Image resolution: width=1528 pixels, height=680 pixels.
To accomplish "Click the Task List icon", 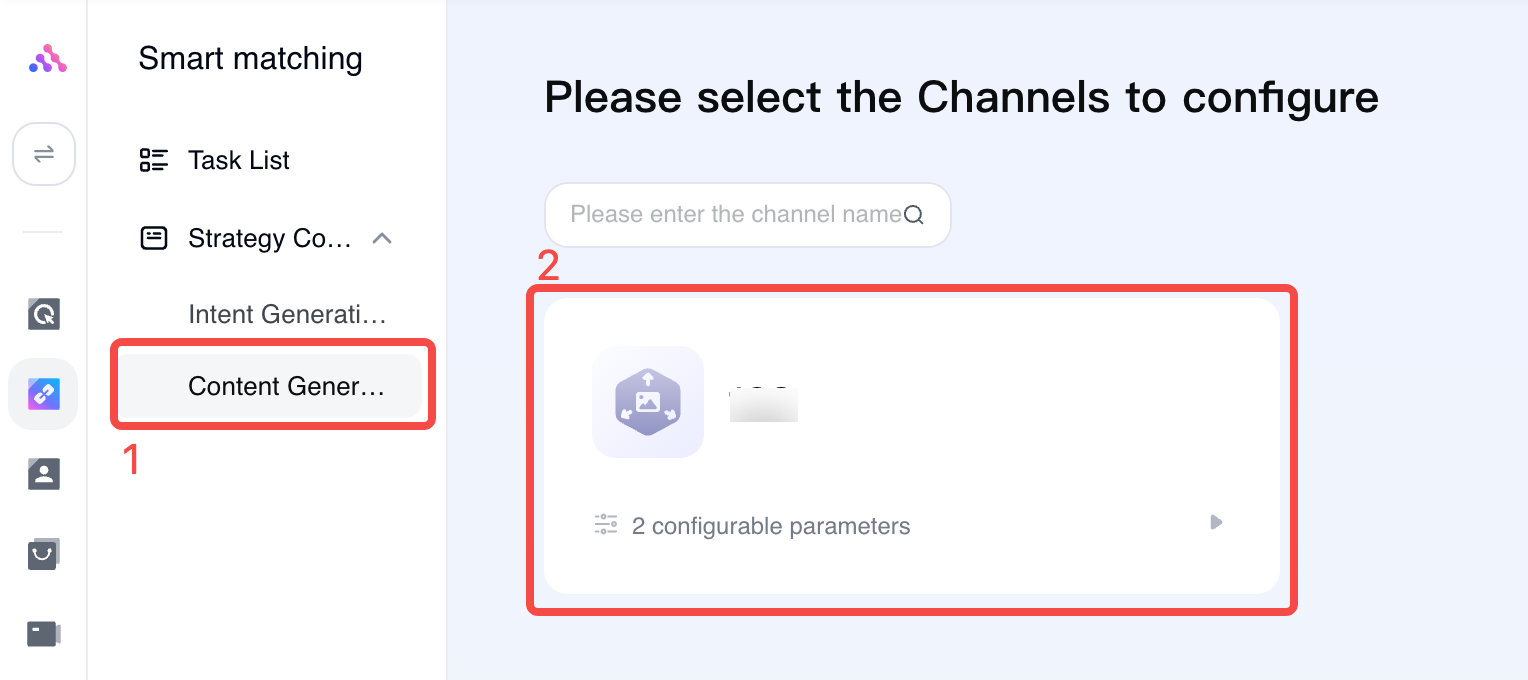I will point(154,160).
